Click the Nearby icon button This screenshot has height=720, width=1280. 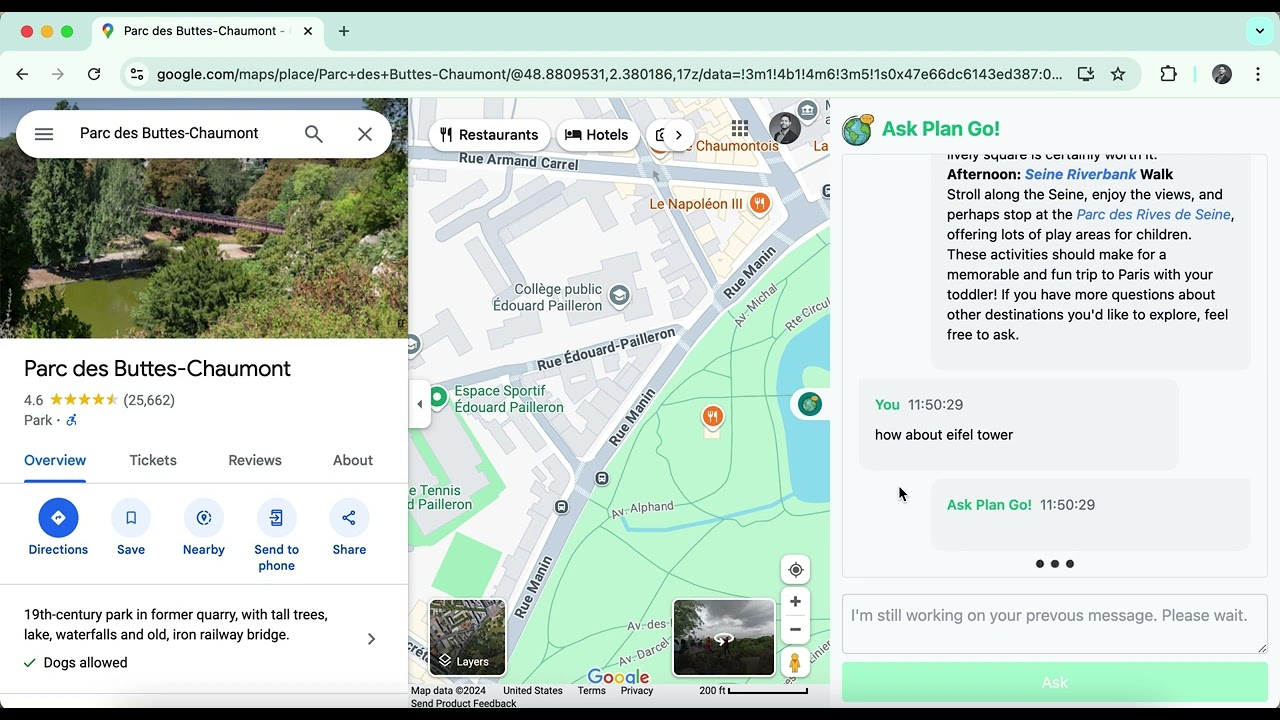click(204, 518)
